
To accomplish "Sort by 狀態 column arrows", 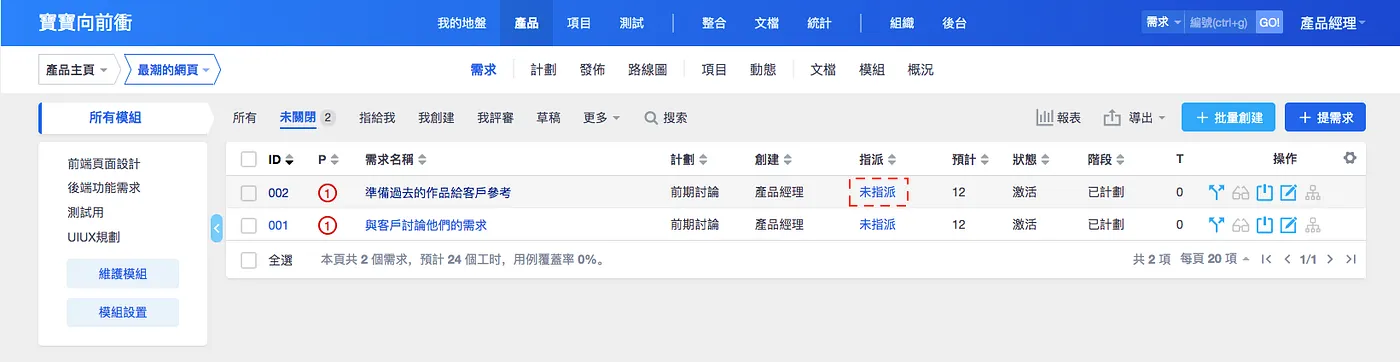I will [x=1045, y=159].
